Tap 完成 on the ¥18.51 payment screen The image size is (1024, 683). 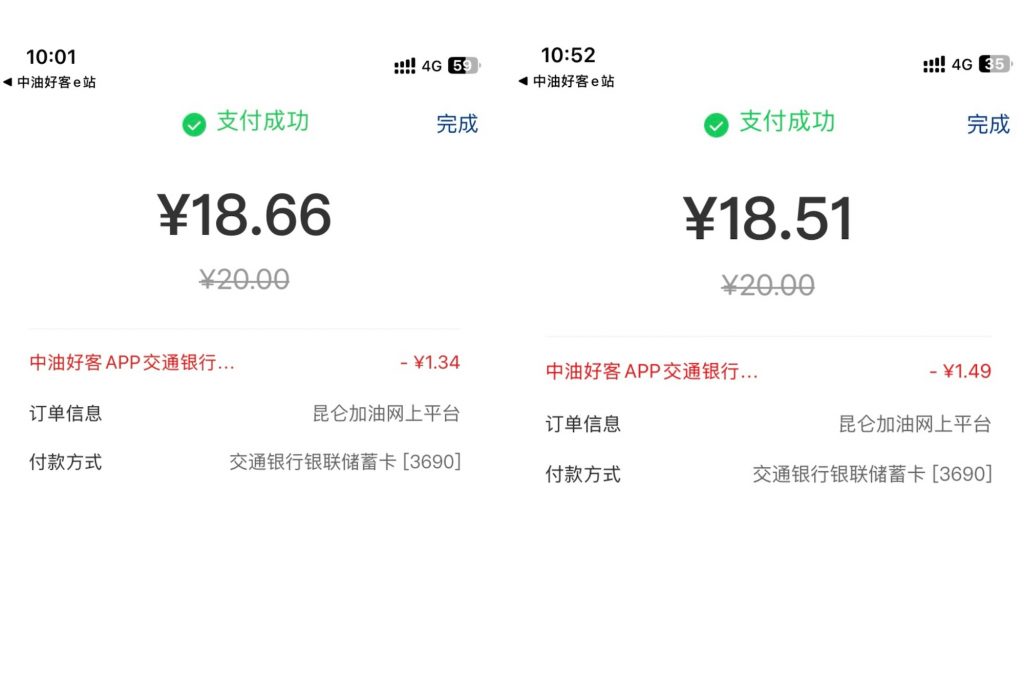(x=988, y=124)
